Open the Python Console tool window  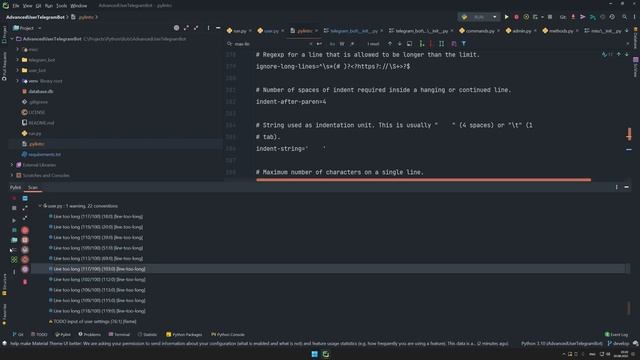228,335
